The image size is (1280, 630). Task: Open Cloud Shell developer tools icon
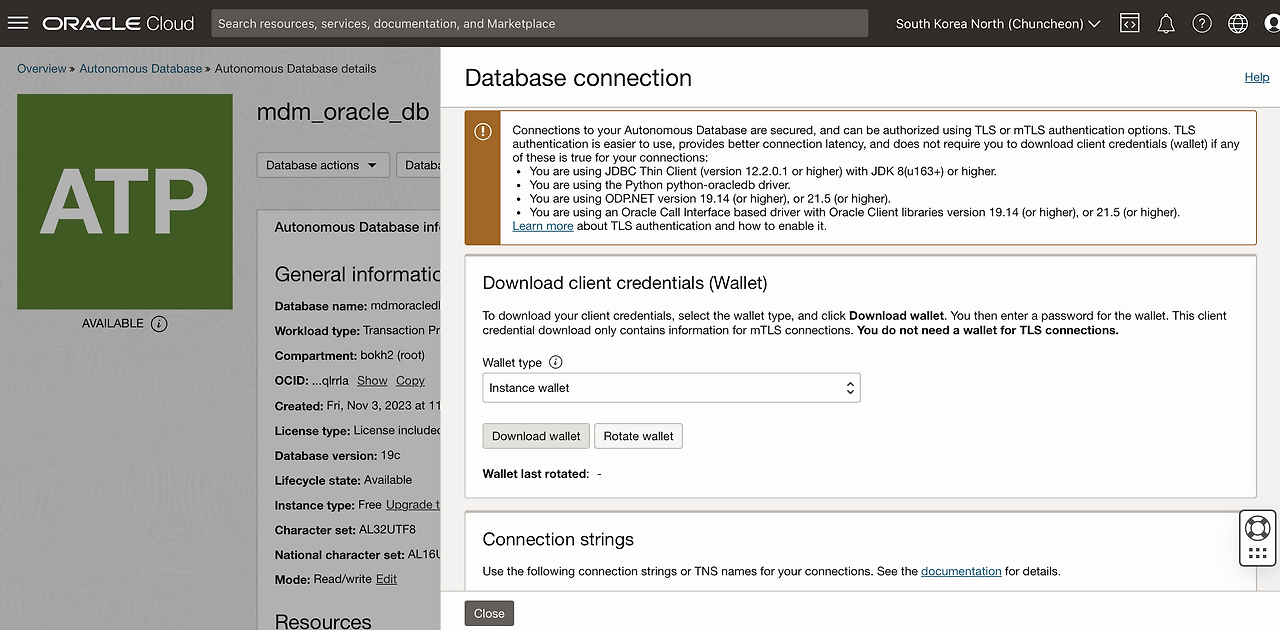tap(1130, 23)
